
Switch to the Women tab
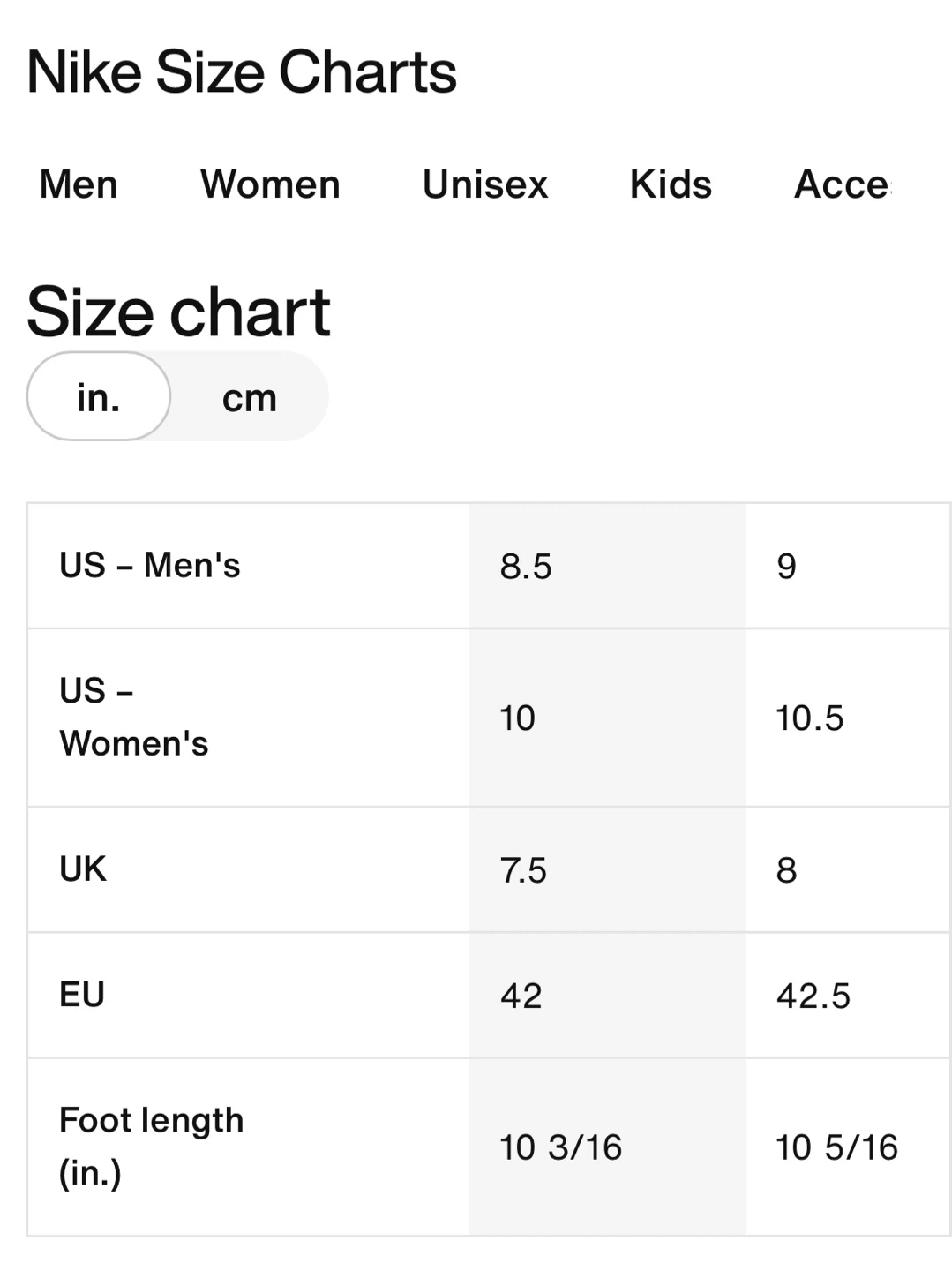(270, 184)
